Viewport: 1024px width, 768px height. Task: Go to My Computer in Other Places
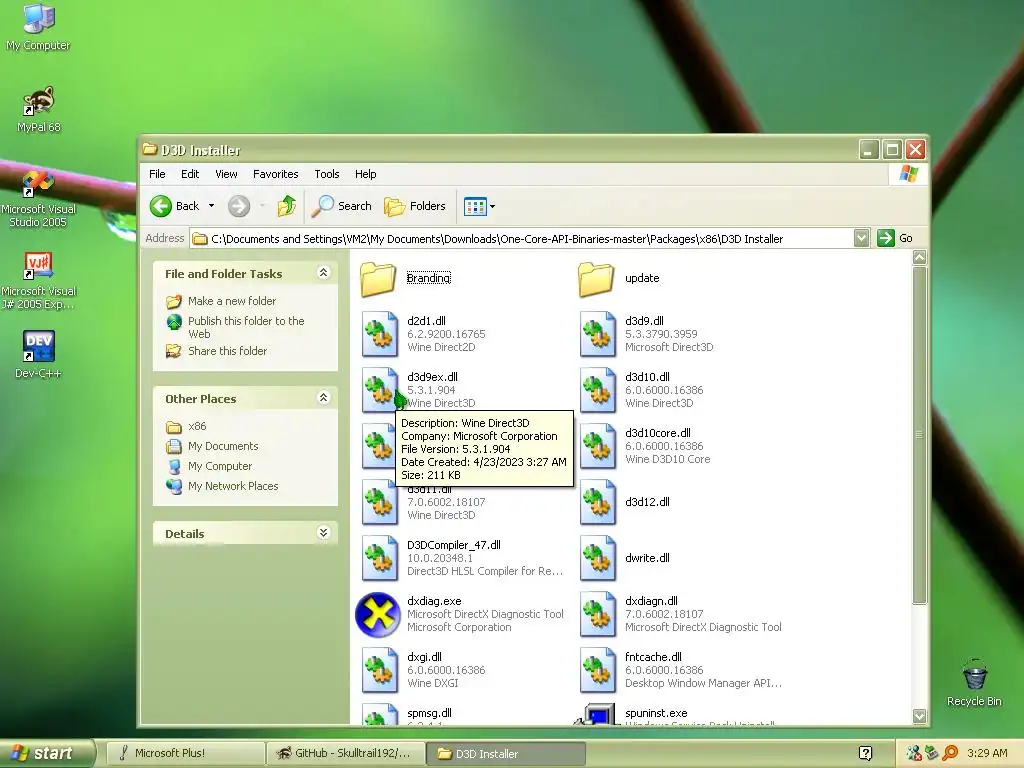220,466
